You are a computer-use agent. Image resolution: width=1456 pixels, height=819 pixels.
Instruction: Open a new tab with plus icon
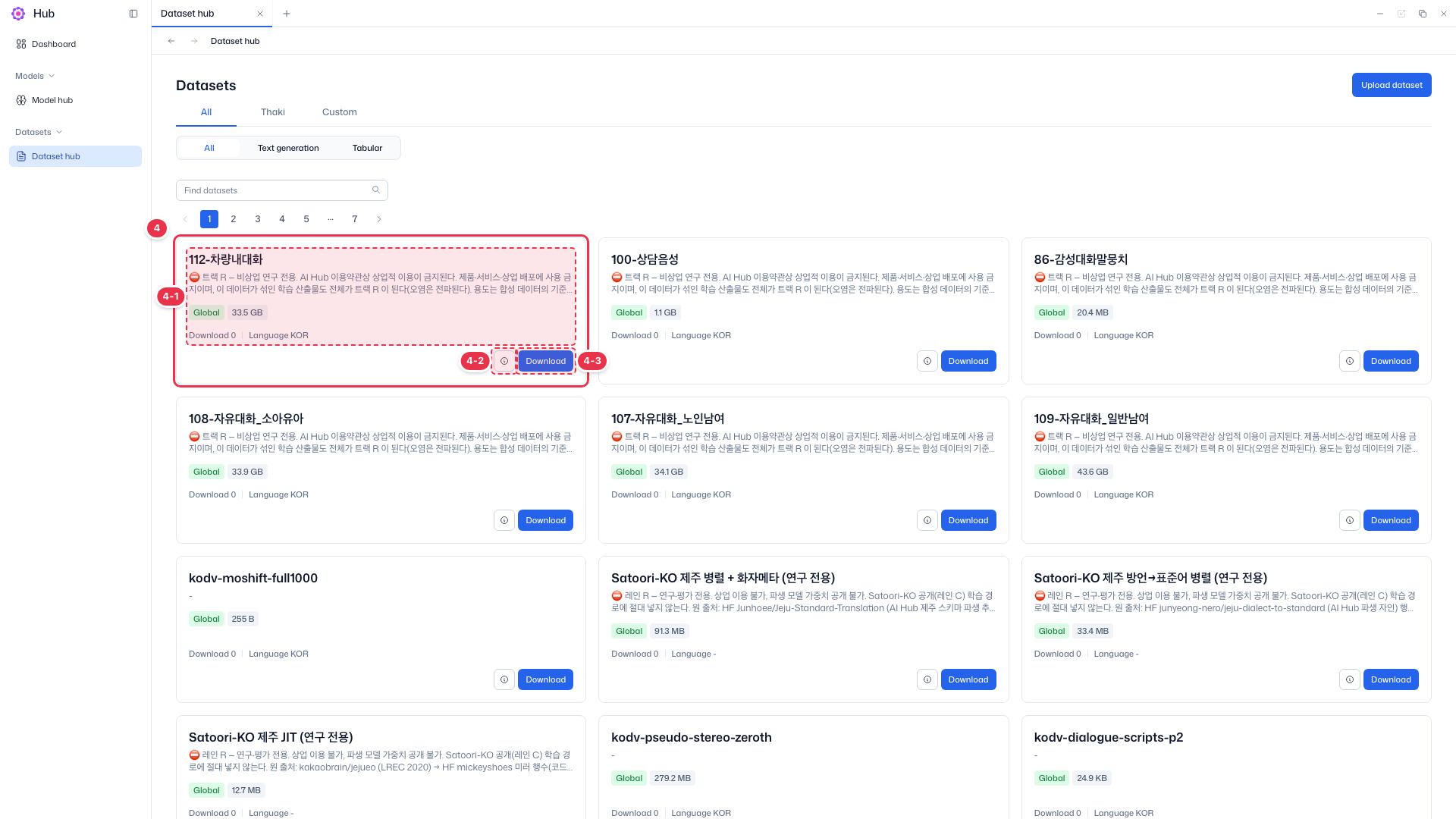click(x=287, y=14)
